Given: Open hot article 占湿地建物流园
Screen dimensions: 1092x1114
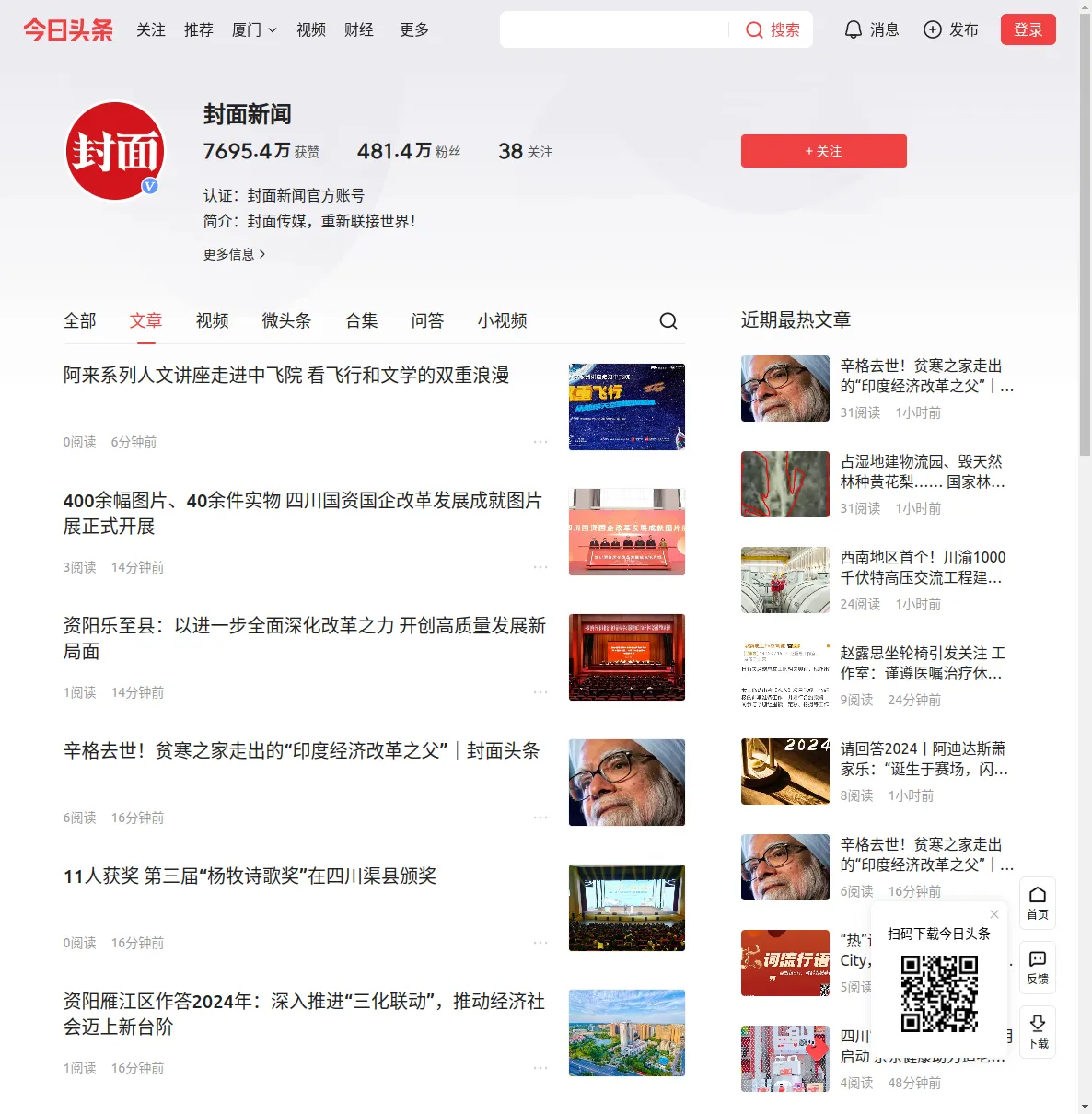Looking at the screenshot, I should click(923, 471).
